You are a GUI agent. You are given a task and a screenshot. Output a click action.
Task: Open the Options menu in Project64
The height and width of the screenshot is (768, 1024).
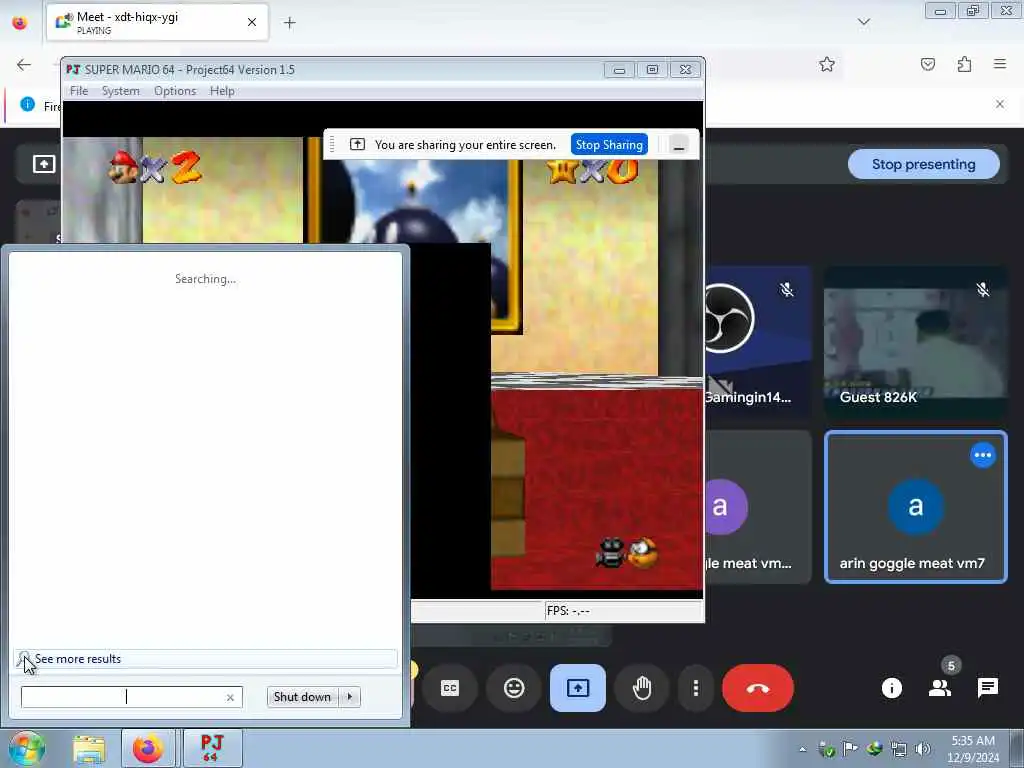pyautogui.click(x=175, y=91)
